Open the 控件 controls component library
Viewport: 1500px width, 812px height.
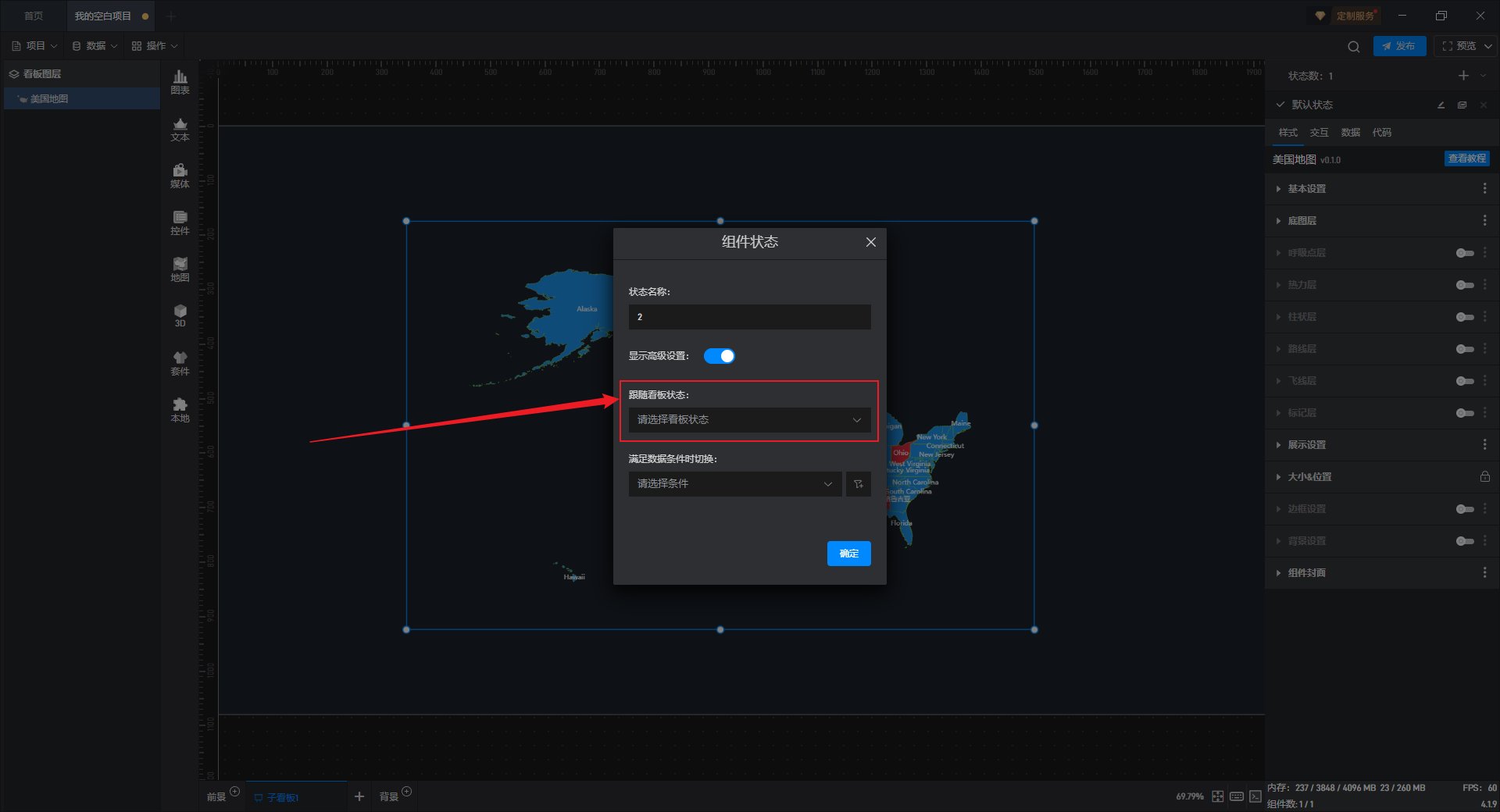(x=180, y=223)
